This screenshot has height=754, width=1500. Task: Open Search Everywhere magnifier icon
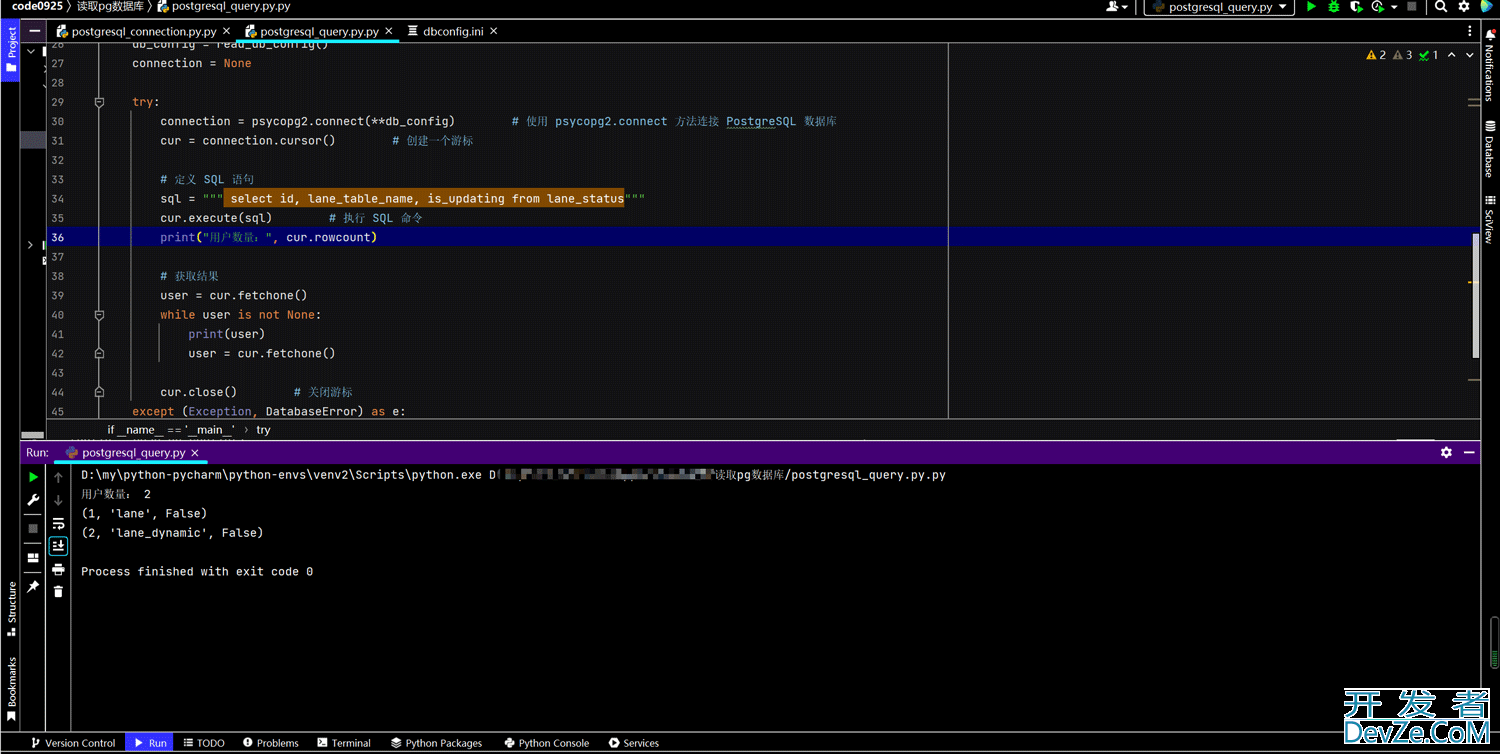[1441, 6]
